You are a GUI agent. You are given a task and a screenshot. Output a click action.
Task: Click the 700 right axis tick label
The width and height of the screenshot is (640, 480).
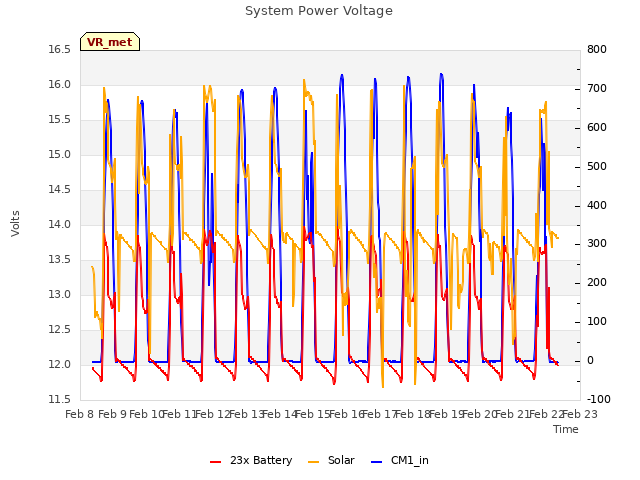click(597, 89)
